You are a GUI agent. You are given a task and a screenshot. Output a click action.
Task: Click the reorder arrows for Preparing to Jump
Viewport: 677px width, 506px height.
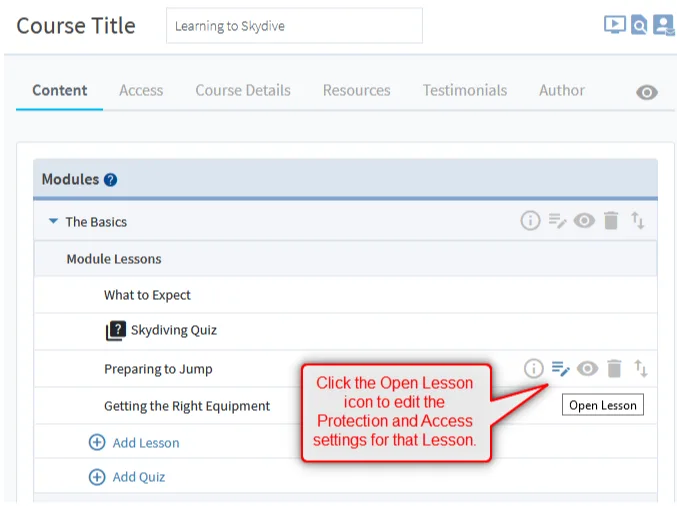tap(641, 369)
